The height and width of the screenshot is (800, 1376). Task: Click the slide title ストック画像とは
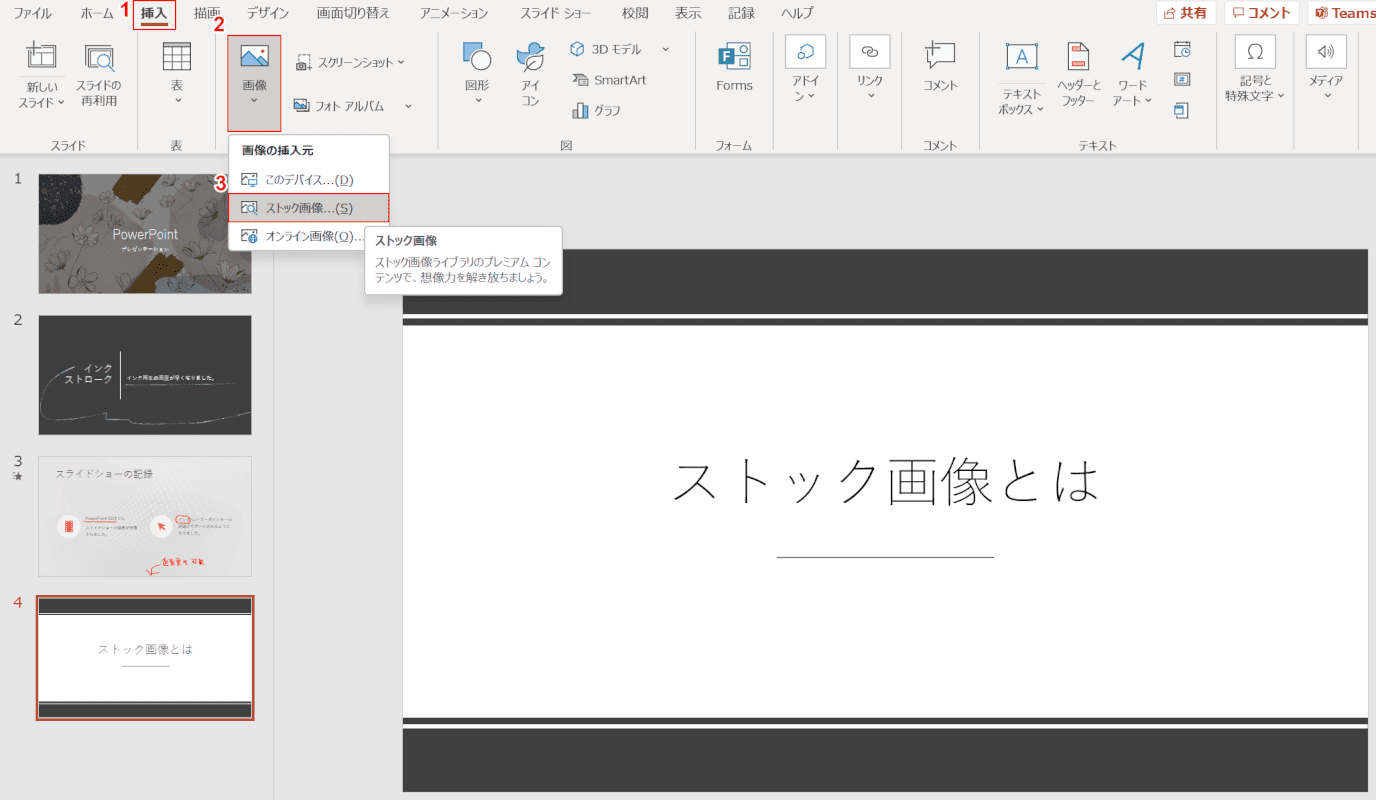[885, 482]
